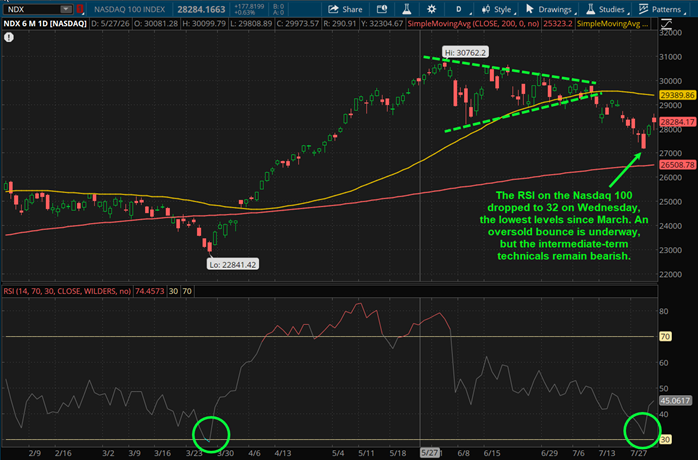This screenshot has width=699, height=460.
Task: Click the red 28284.17 last price label
Action: [x=678, y=122]
